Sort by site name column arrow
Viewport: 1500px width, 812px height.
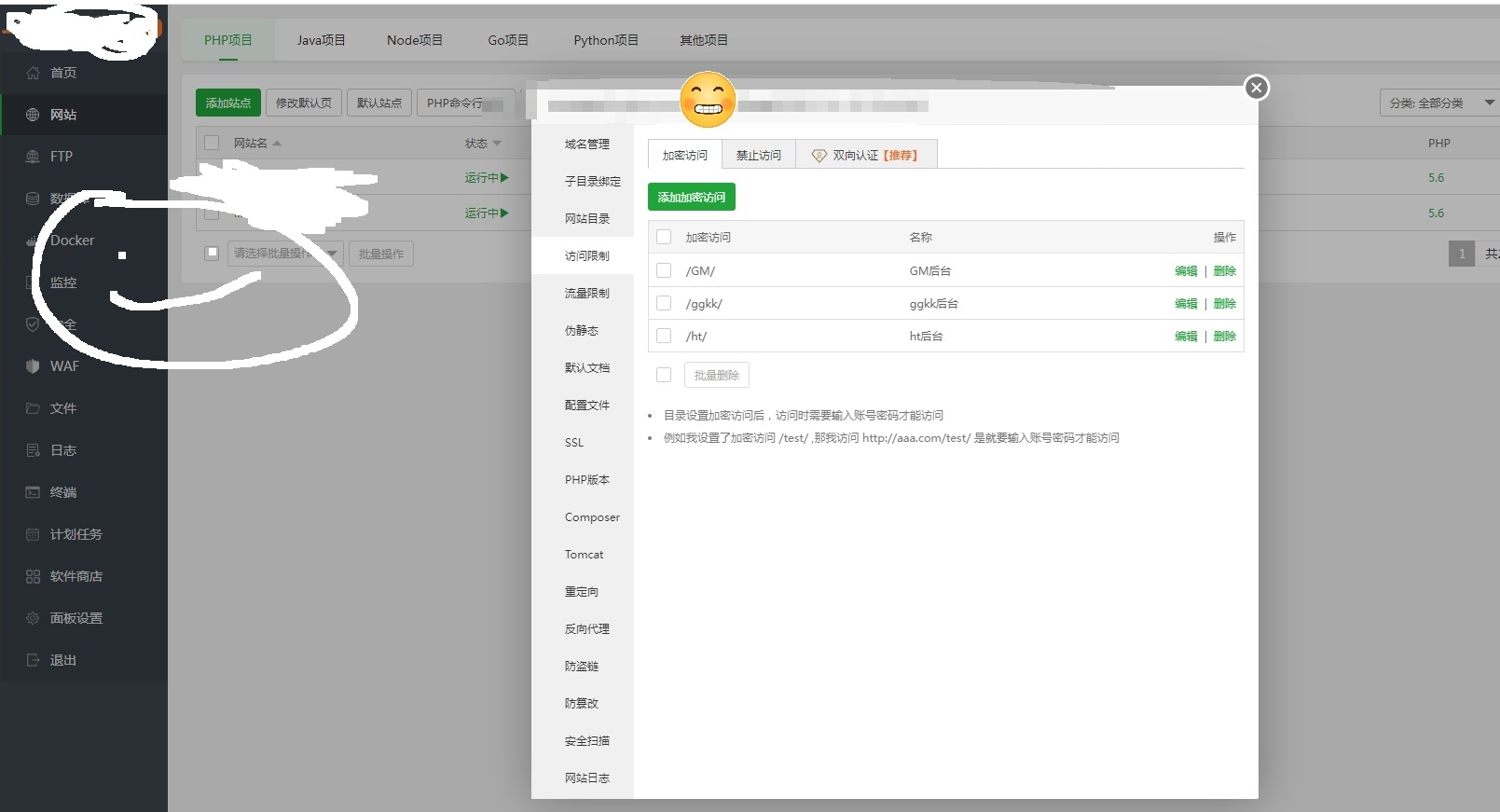[277, 144]
